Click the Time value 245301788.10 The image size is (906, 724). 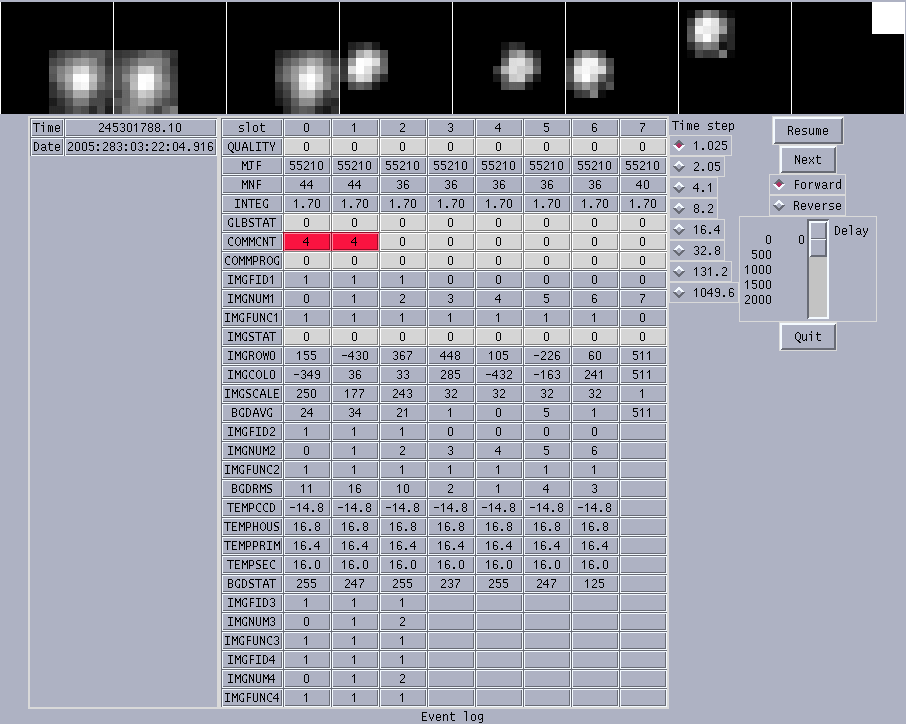[140, 128]
